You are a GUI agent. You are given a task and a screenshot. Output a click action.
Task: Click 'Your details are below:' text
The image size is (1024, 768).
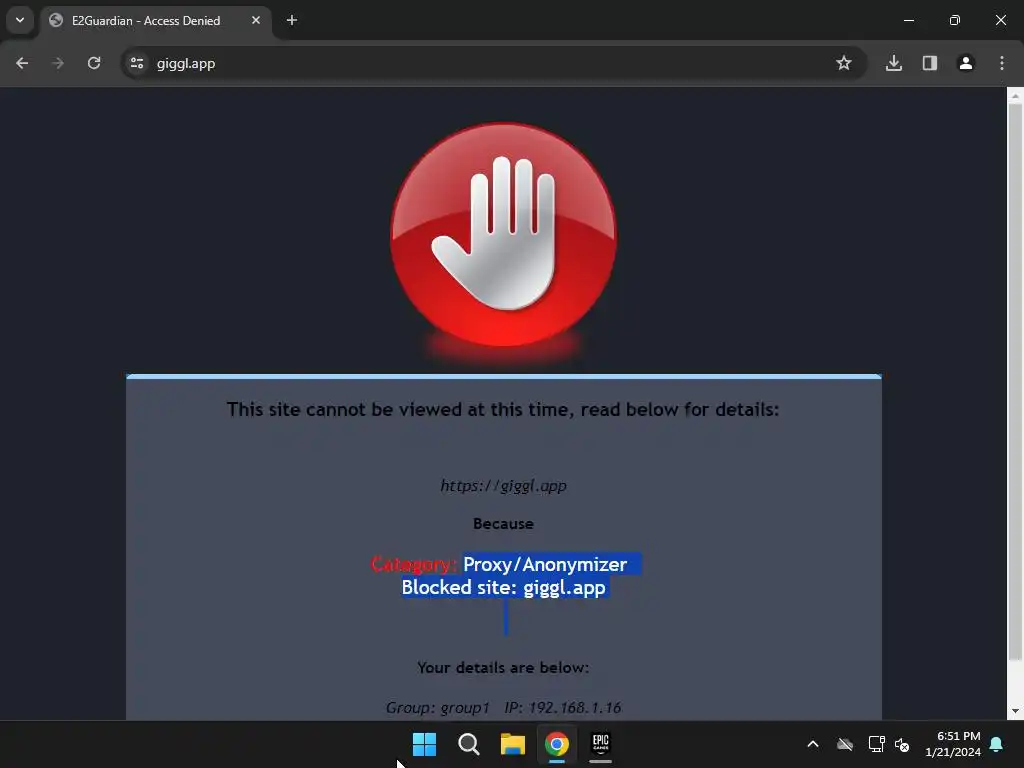pos(504,667)
